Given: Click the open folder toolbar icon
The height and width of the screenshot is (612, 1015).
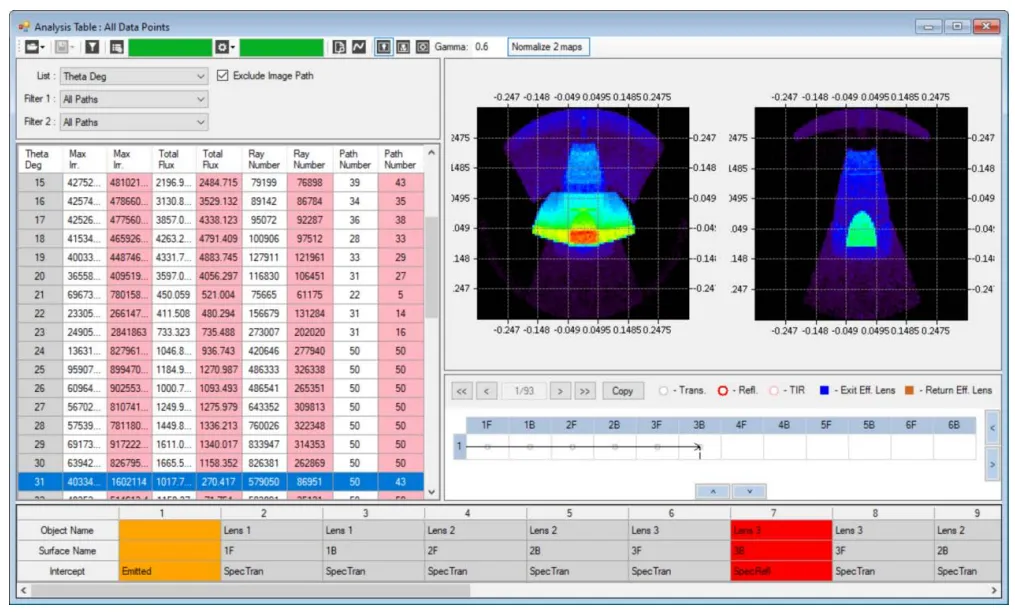Looking at the screenshot, I should pos(32,47).
